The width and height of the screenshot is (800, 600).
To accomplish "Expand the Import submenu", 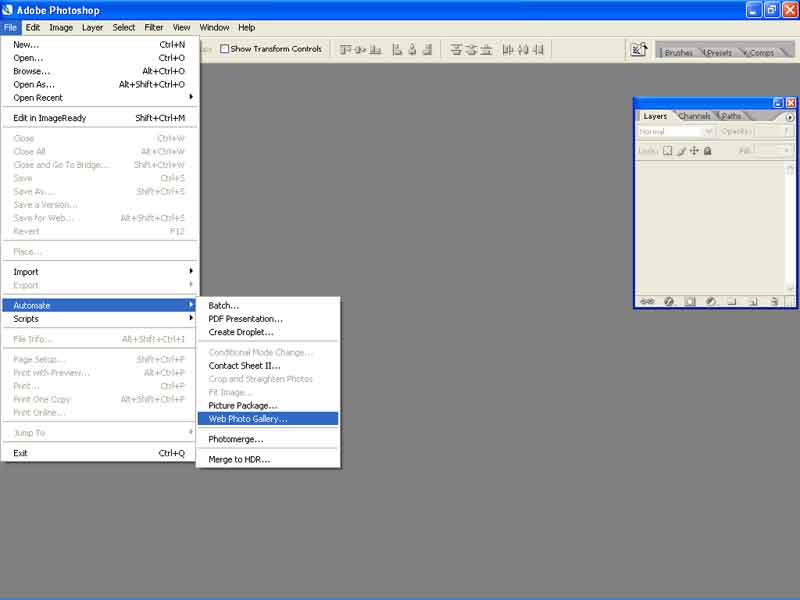I will [99, 271].
